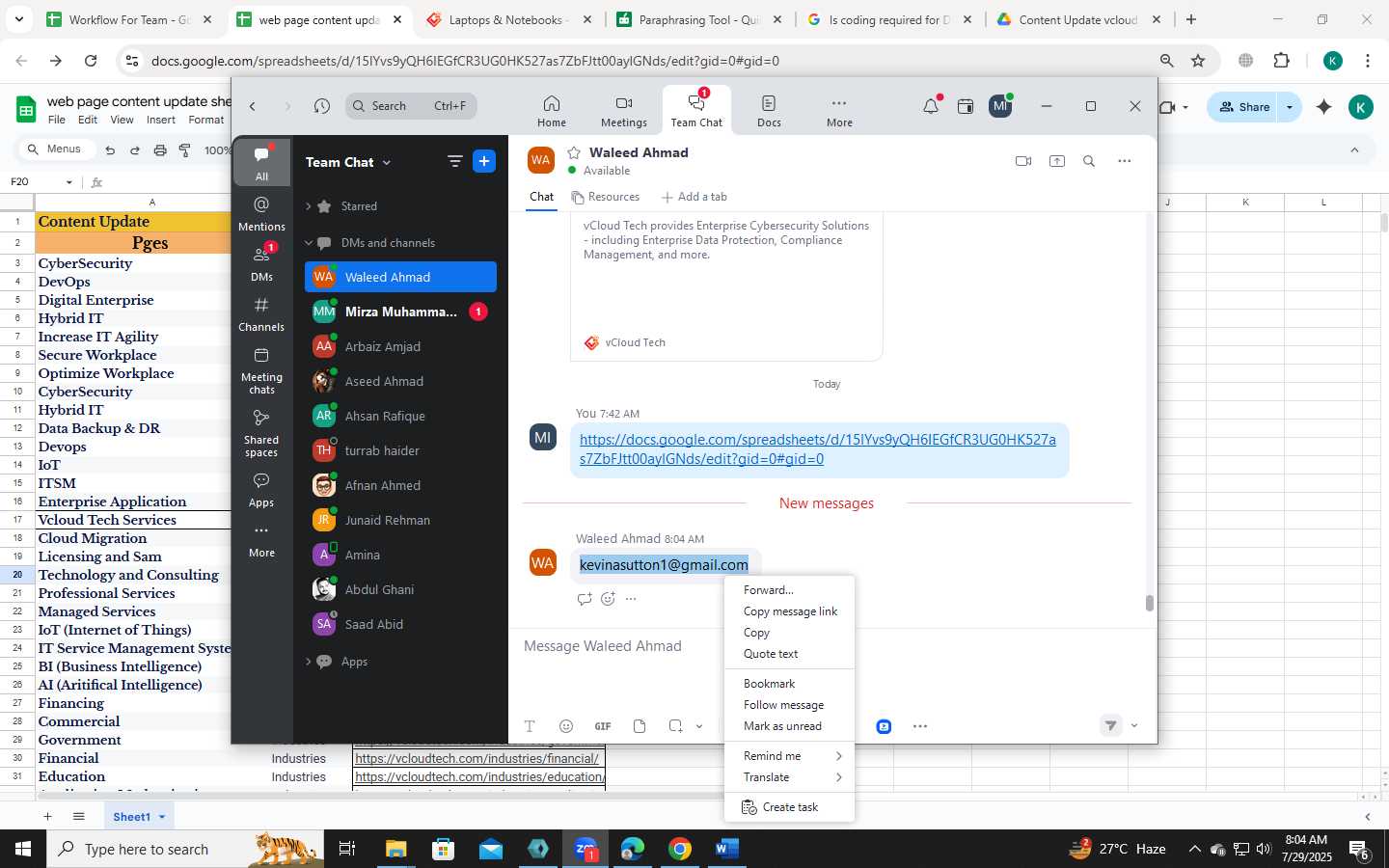Open Mentions in the Zoom sidebar

coord(261,213)
